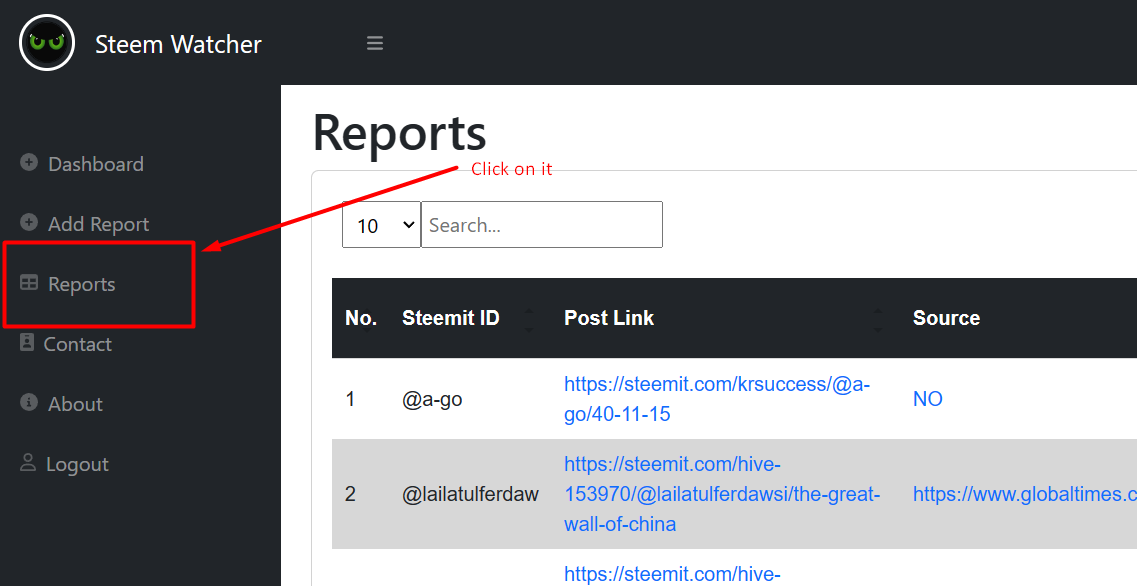Open the rows-per-page dropdown showing 10
The image size is (1137, 586).
click(x=381, y=225)
